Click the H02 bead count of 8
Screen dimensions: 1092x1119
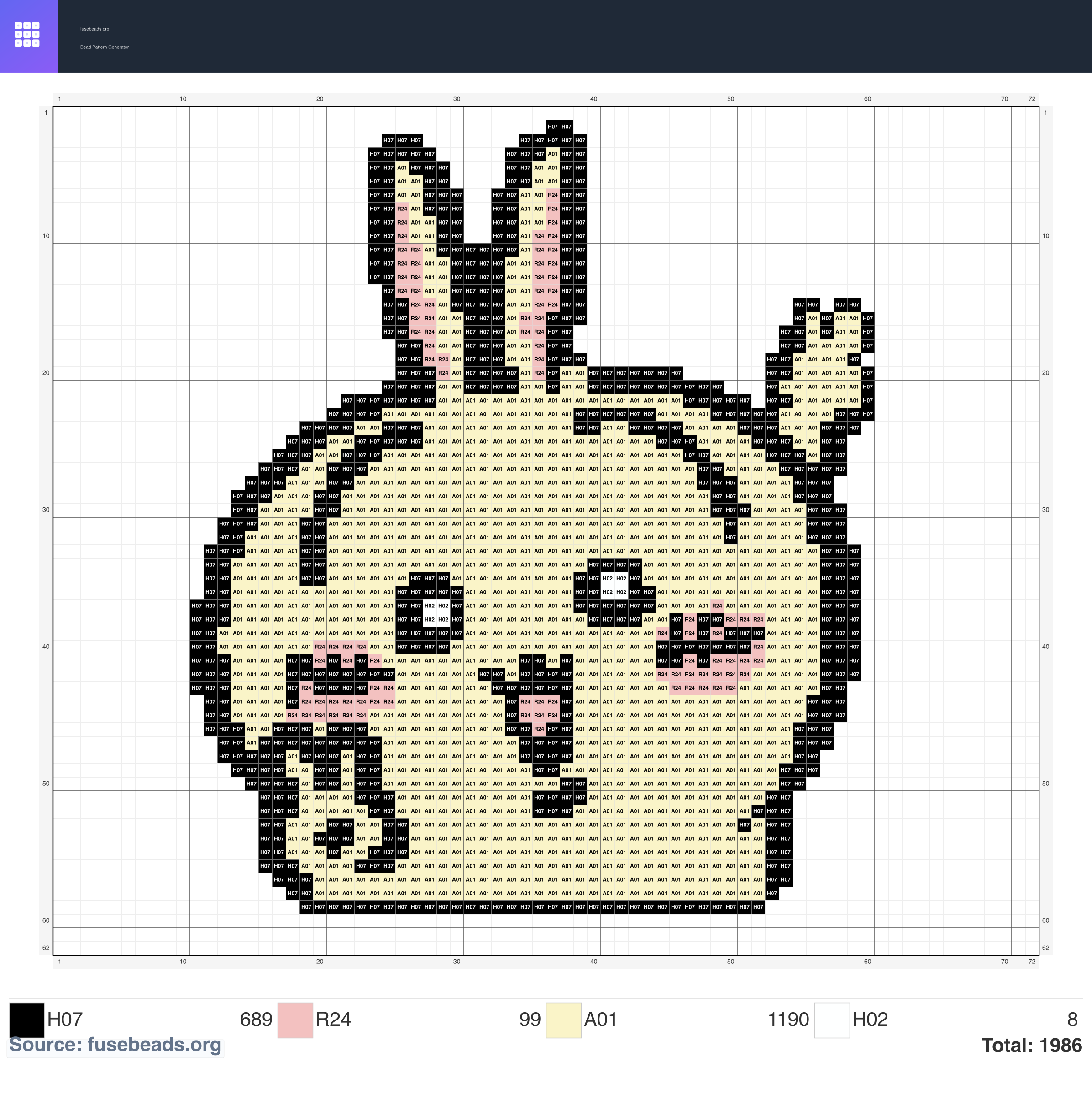click(x=1072, y=1019)
